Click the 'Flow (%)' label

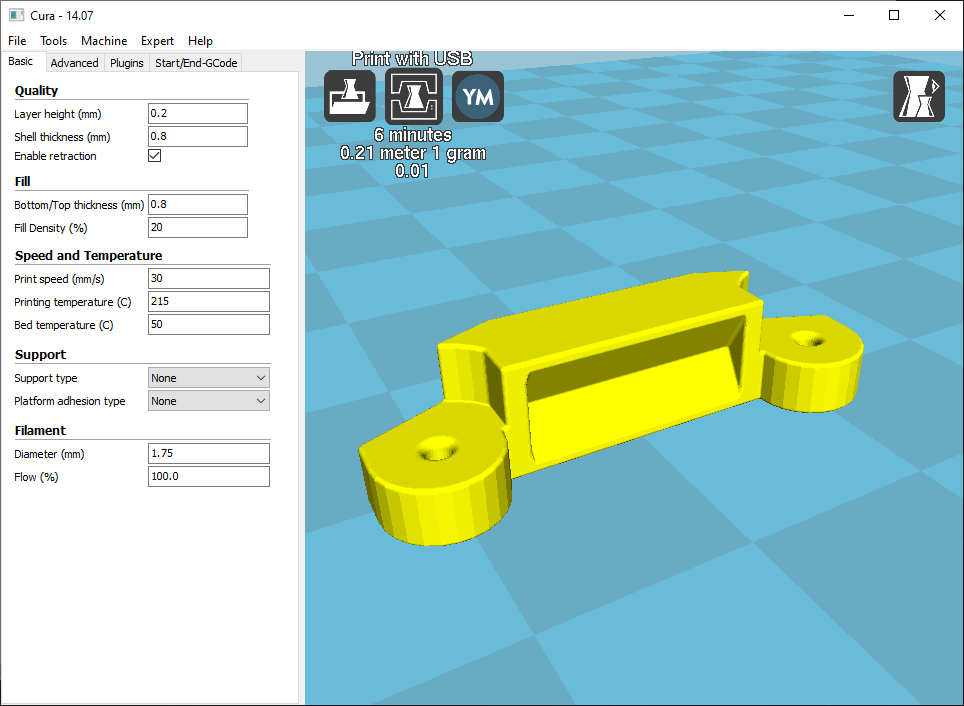[36, 477]
